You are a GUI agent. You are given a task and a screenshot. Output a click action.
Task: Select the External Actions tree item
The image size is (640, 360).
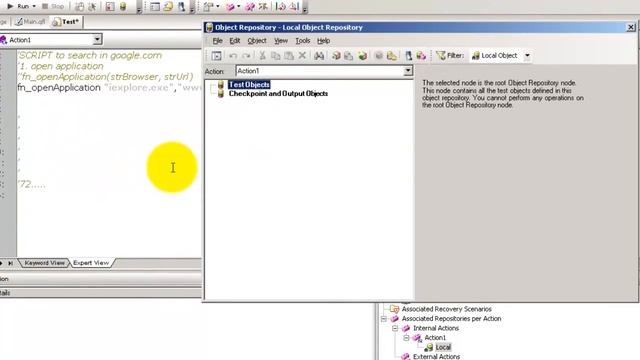tap(436, 356)
